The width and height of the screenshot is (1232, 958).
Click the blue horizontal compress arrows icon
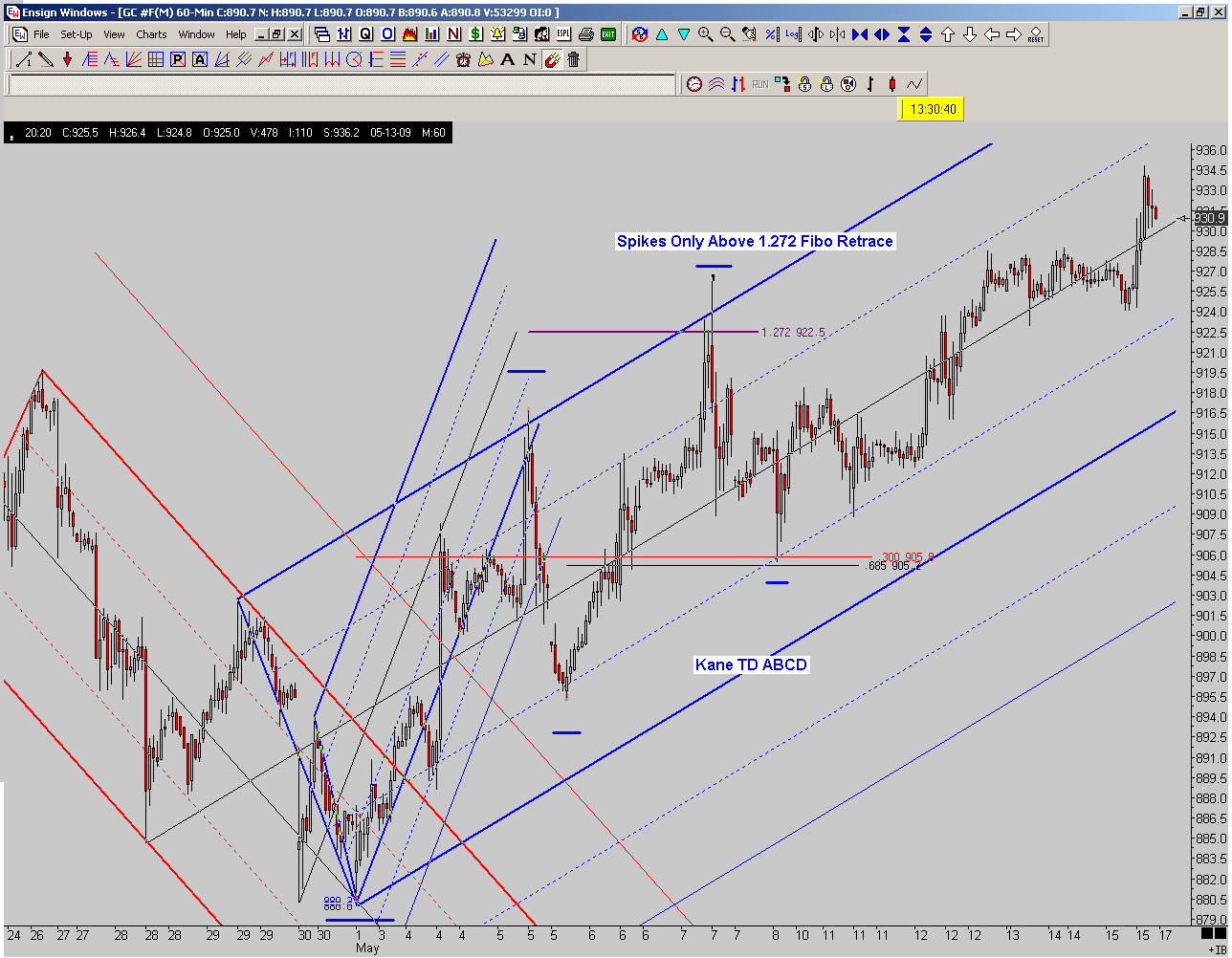(x=860, y=34)
